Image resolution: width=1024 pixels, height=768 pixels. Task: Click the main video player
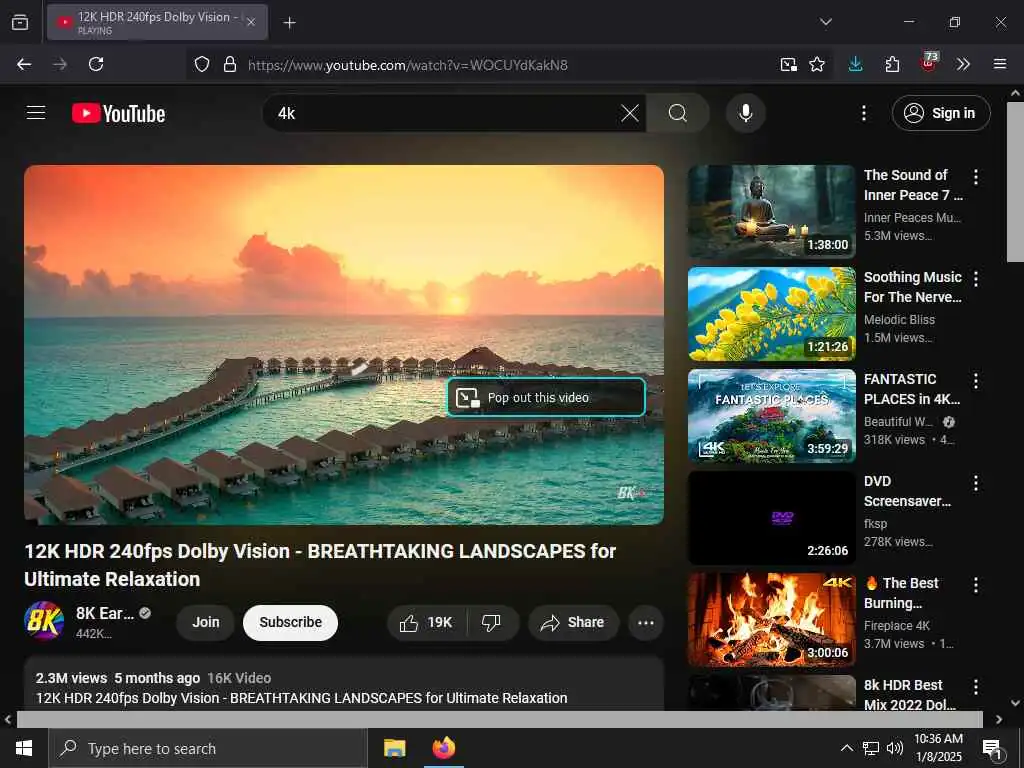pyautogui.click(x=344, y=344)
